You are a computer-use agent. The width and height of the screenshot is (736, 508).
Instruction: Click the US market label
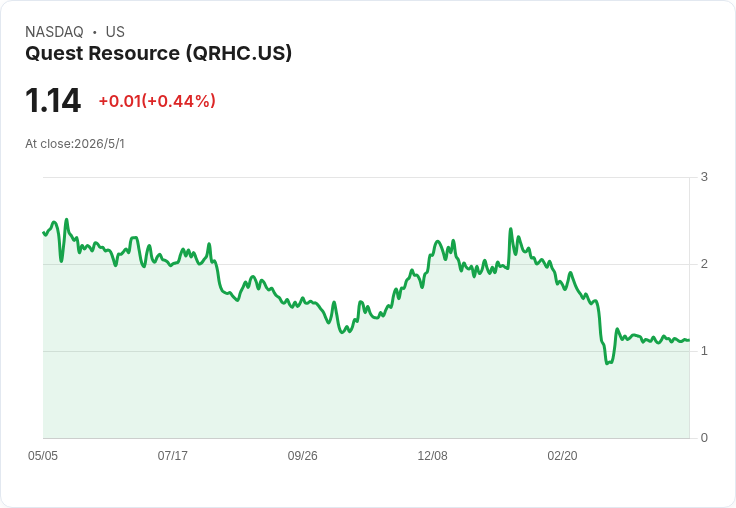115,32
